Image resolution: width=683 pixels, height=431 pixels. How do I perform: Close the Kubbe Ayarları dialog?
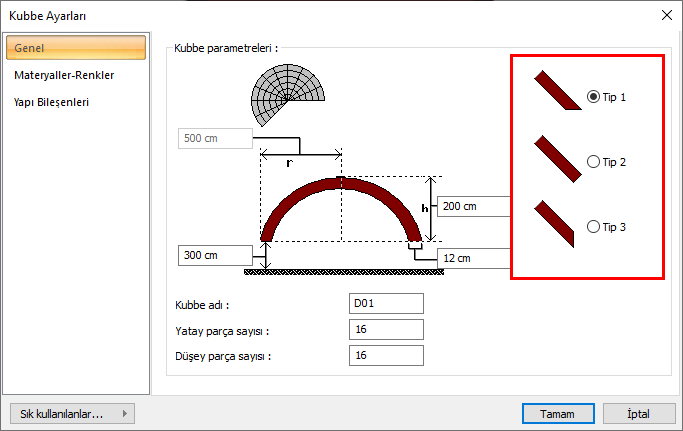(666, 15)
